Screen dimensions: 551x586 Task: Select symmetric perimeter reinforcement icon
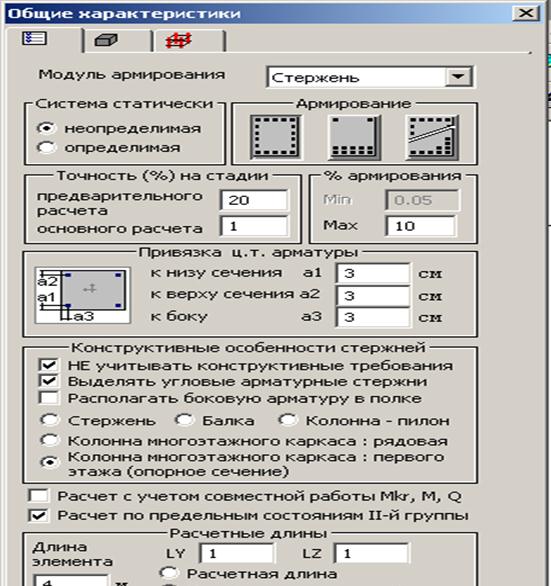(276, 137)
